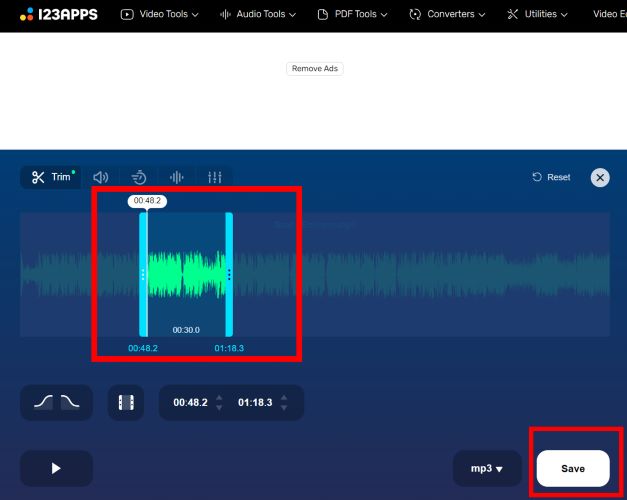This screenshot has height=500, width=627.
Task: Open the Converters menu
Action: 447,14
